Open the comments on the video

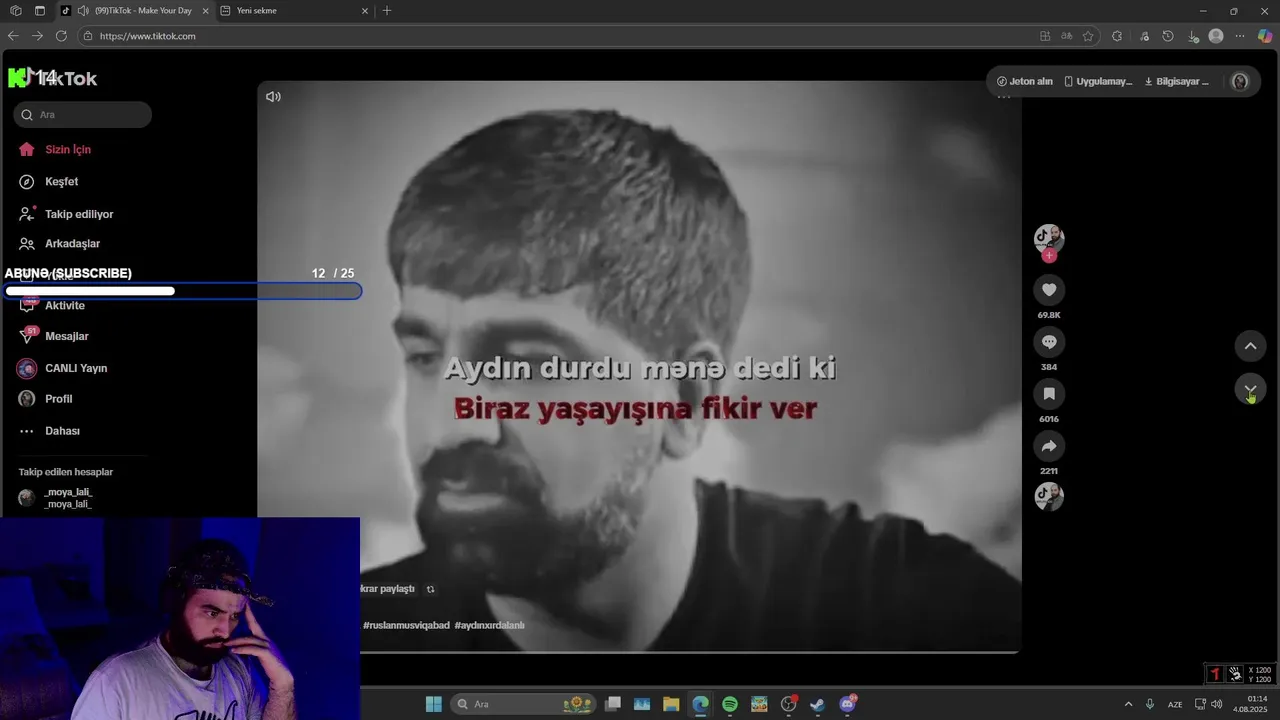1049,342
